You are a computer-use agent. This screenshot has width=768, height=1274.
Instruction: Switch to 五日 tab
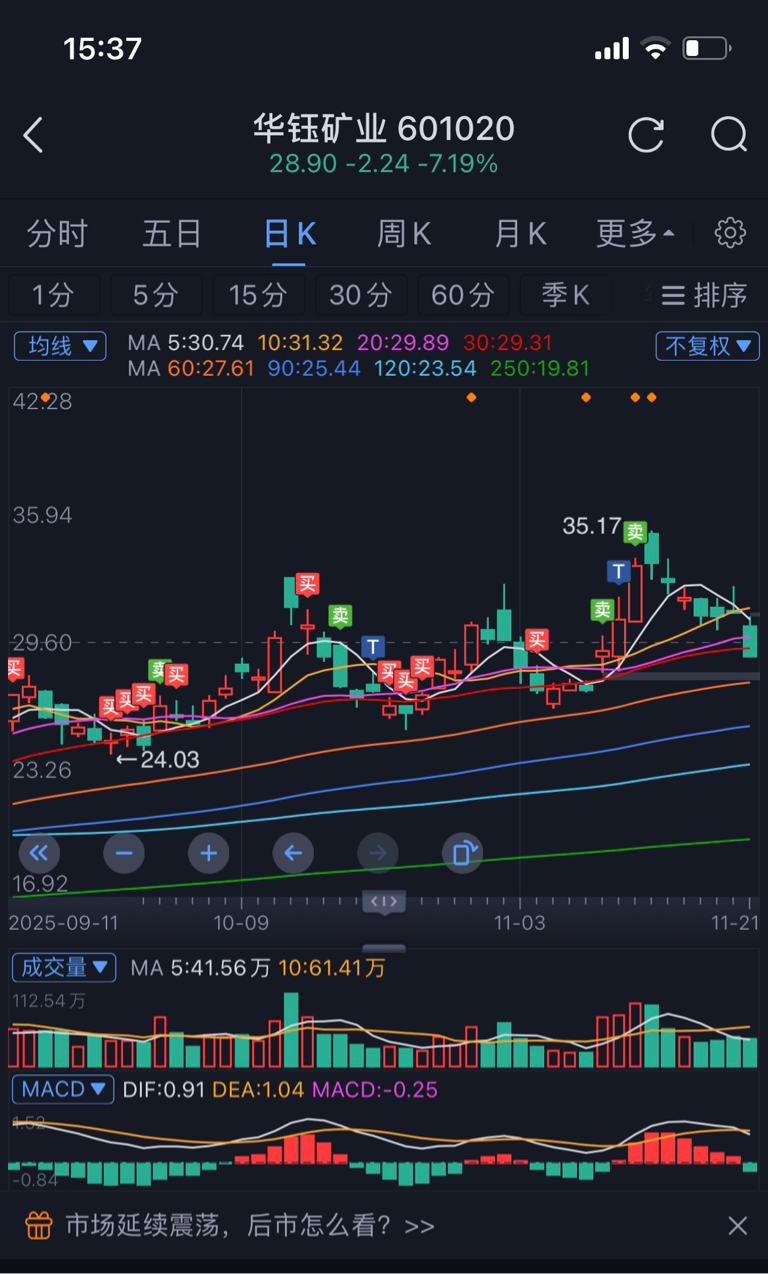pos(172,234)
